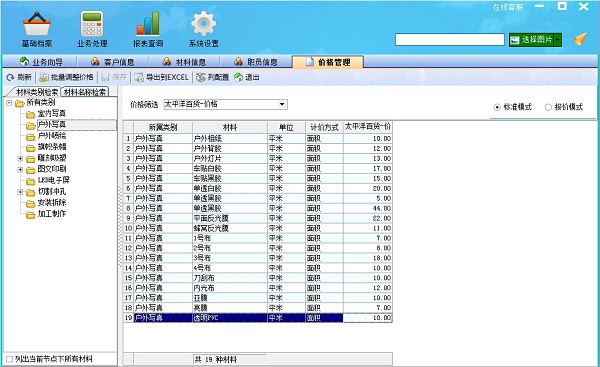Screen dimensions: 600x367
Task: Click the 退出 exit toolbar button
Action: [247, 77]
